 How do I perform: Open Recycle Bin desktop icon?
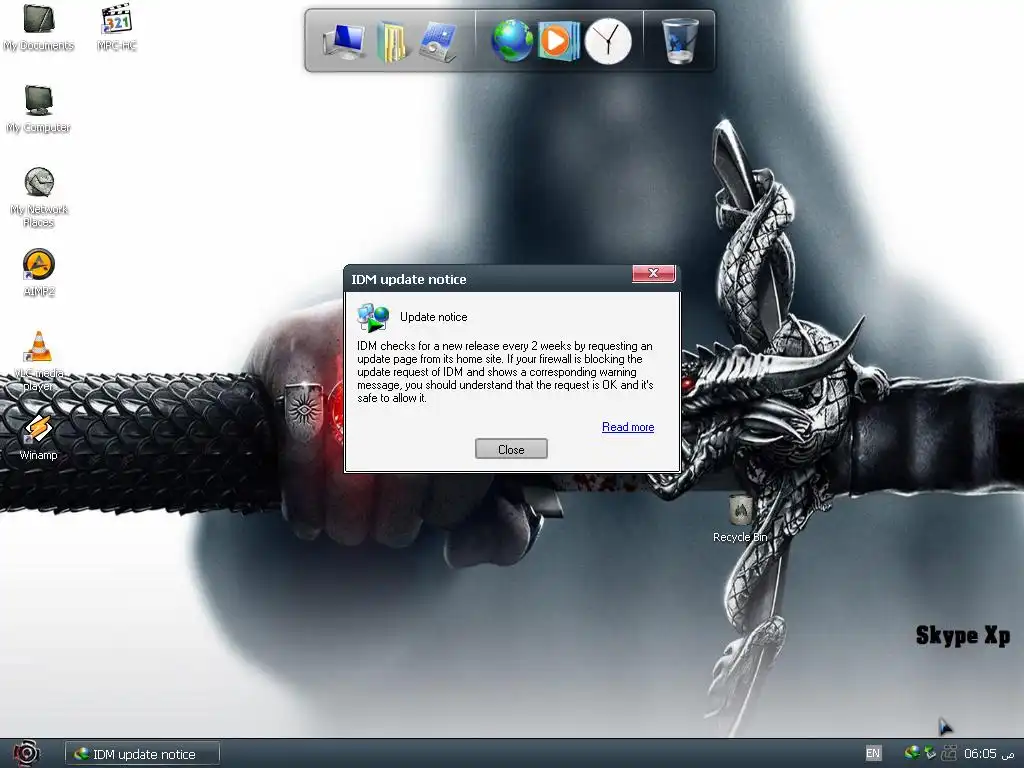[x=740, y=519]
